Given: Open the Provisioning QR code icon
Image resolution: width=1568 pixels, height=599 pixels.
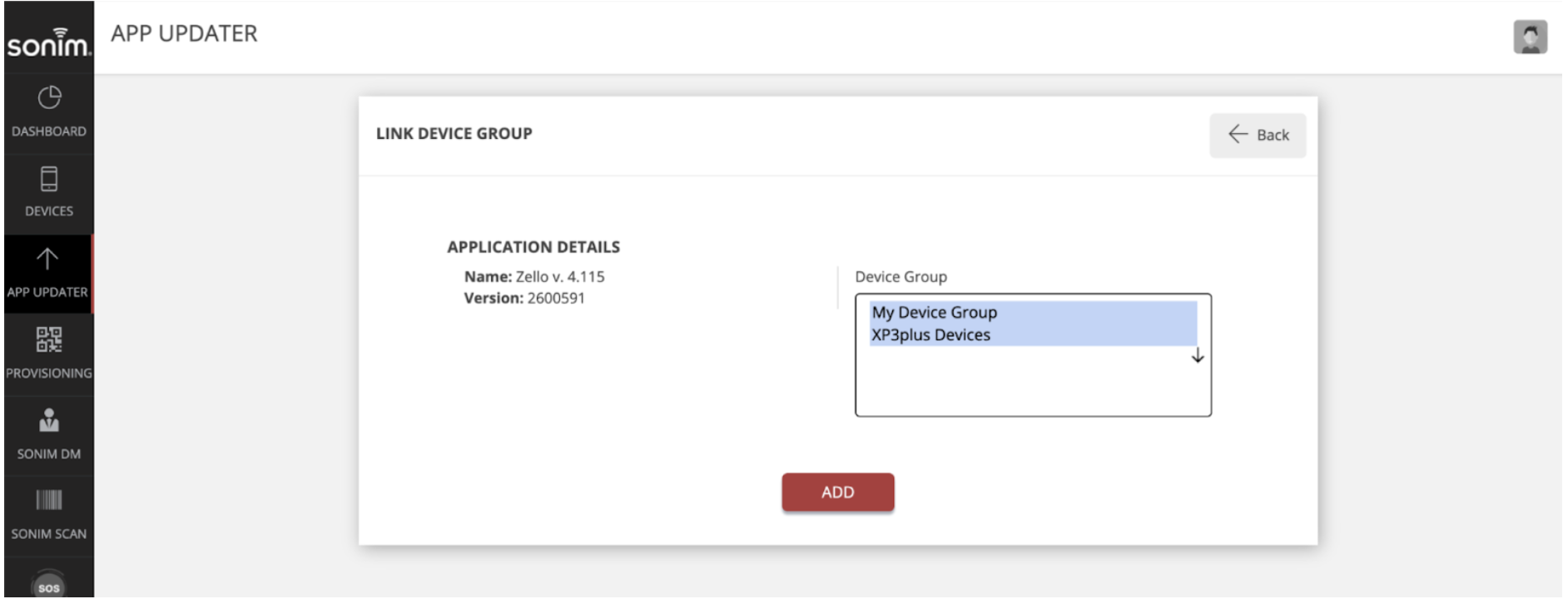Looking at the screenshot, I should [x=49, y=339].
